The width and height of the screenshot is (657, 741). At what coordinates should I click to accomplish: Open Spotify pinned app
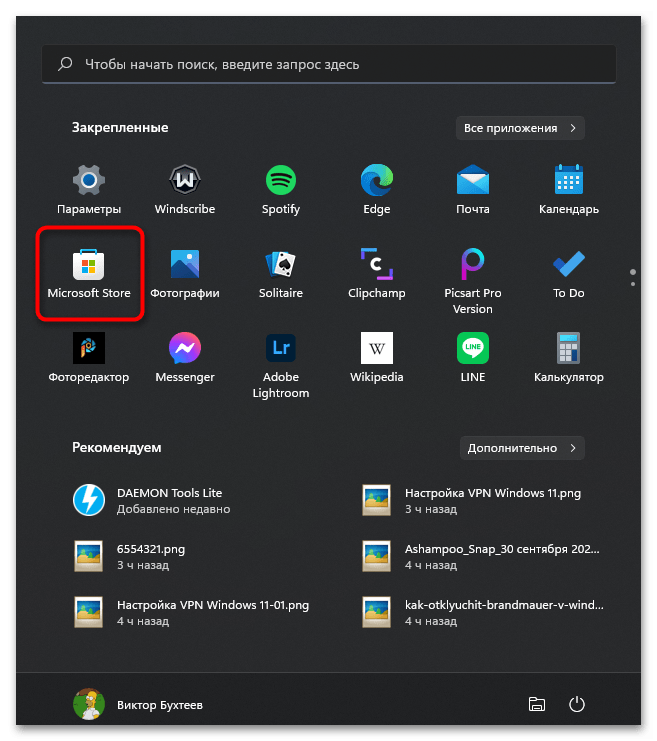point(281,189)
